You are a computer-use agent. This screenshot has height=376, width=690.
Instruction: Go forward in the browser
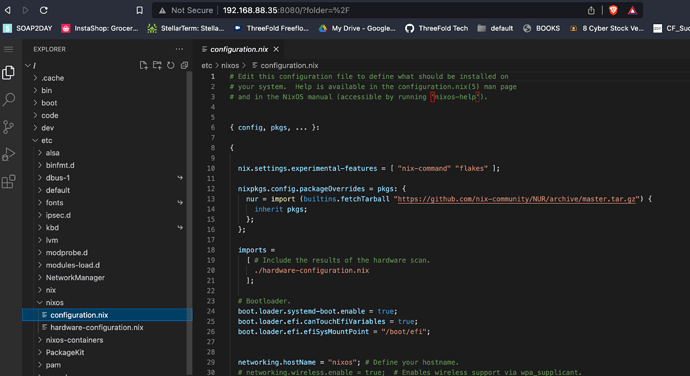pos(26,10)
